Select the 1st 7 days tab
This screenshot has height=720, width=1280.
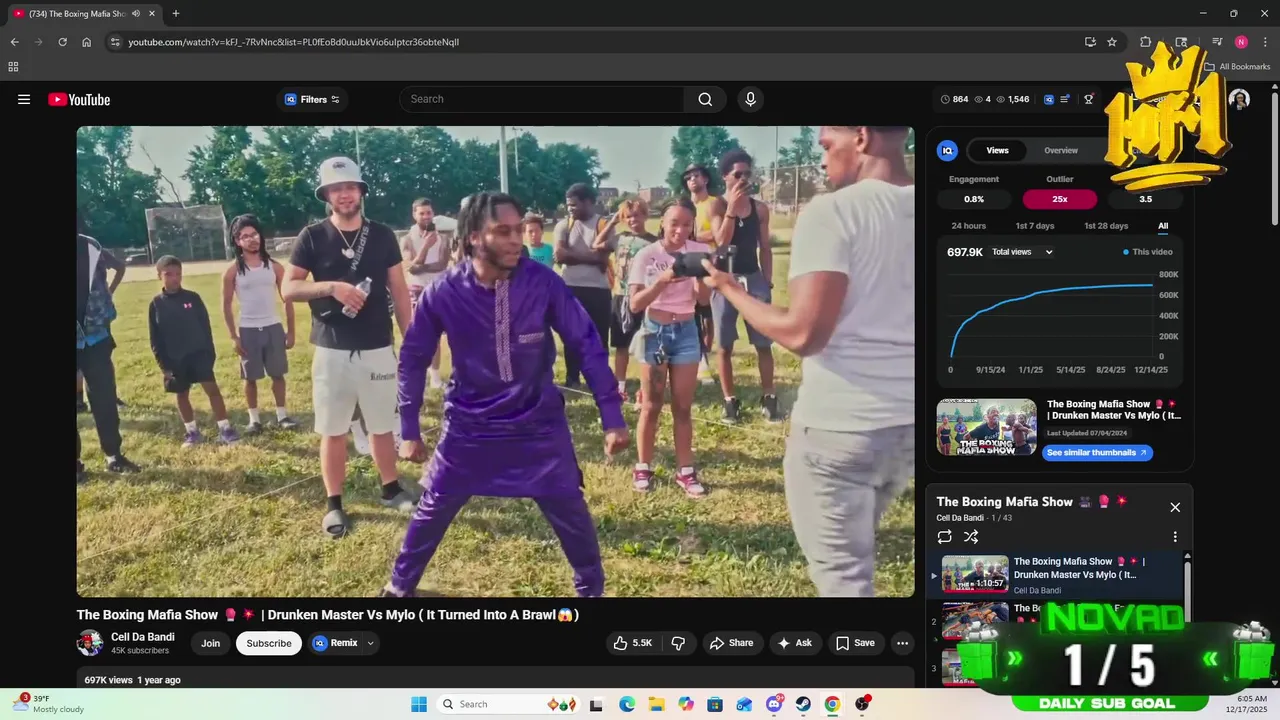tap(1035, 226)
